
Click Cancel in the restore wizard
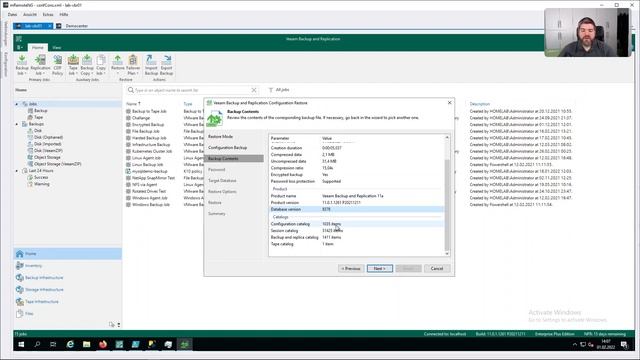click(x=437, y=269)
